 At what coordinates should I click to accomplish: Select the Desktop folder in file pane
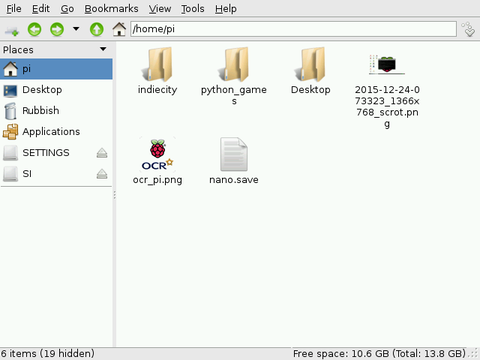(x=311, y=64)
